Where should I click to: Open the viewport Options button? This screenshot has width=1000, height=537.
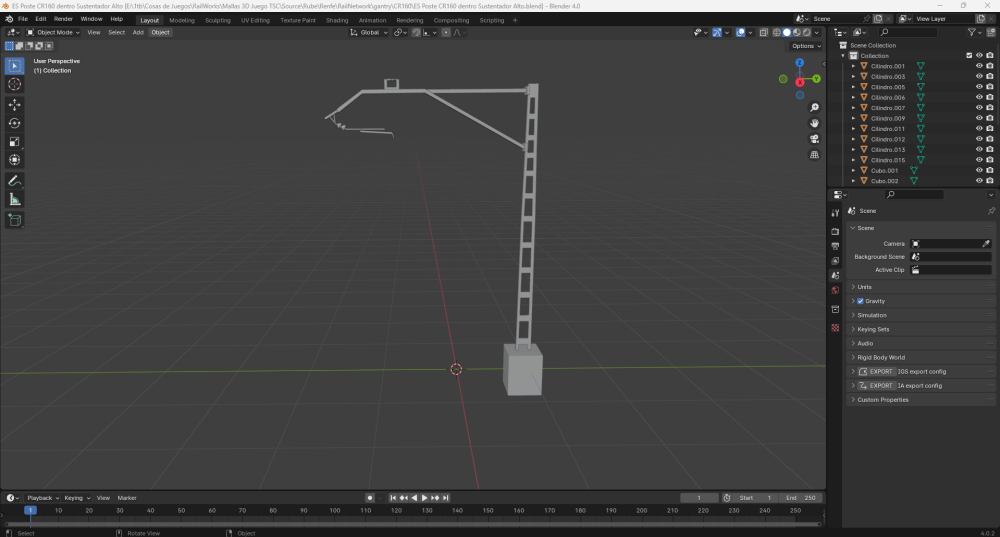coord(803,46)
